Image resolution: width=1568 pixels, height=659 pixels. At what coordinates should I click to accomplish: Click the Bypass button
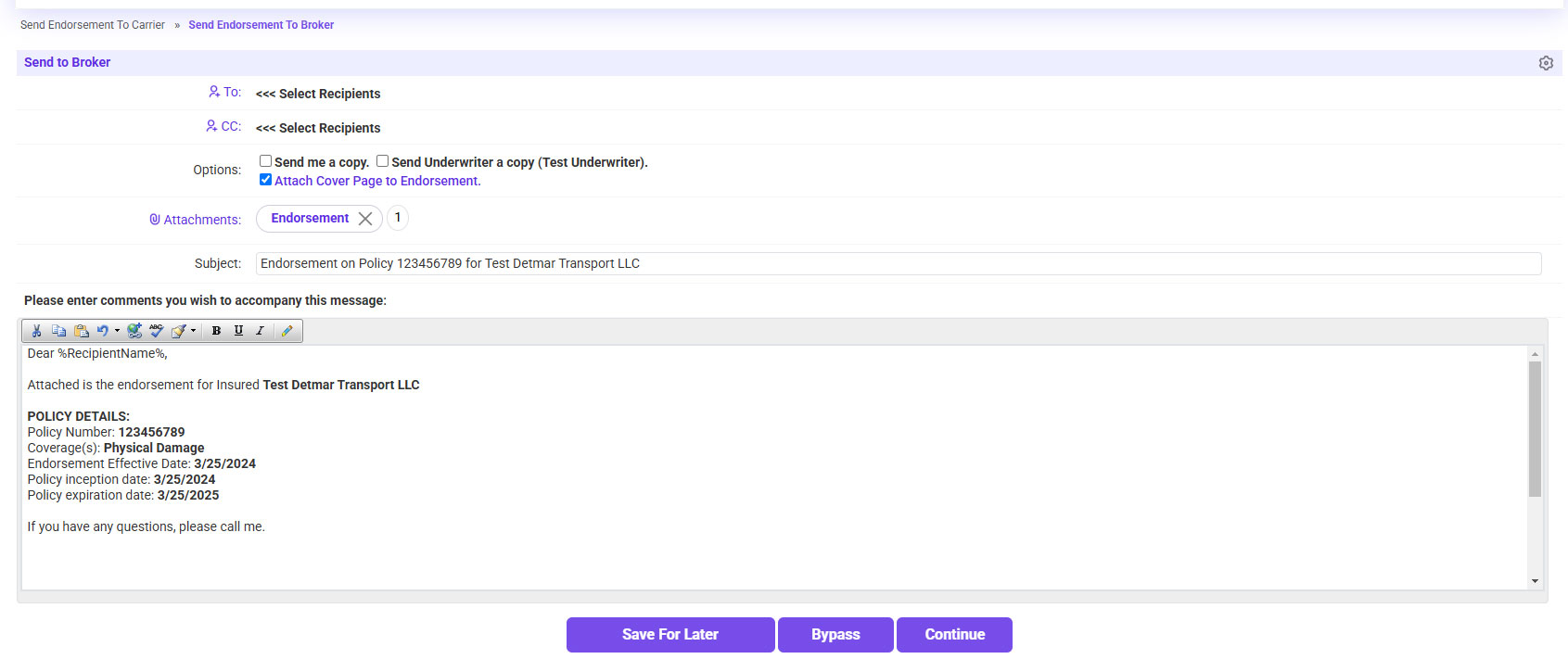[835, 635]
